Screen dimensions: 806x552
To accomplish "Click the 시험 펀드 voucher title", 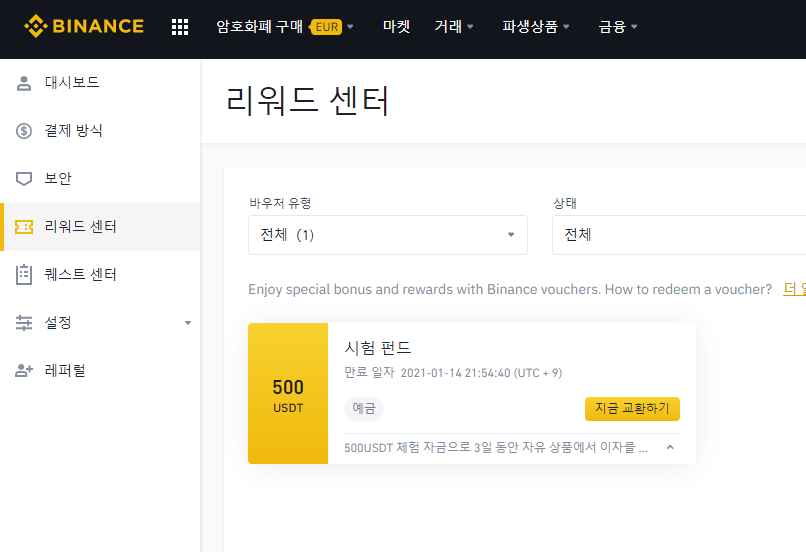I will point(378,348).
